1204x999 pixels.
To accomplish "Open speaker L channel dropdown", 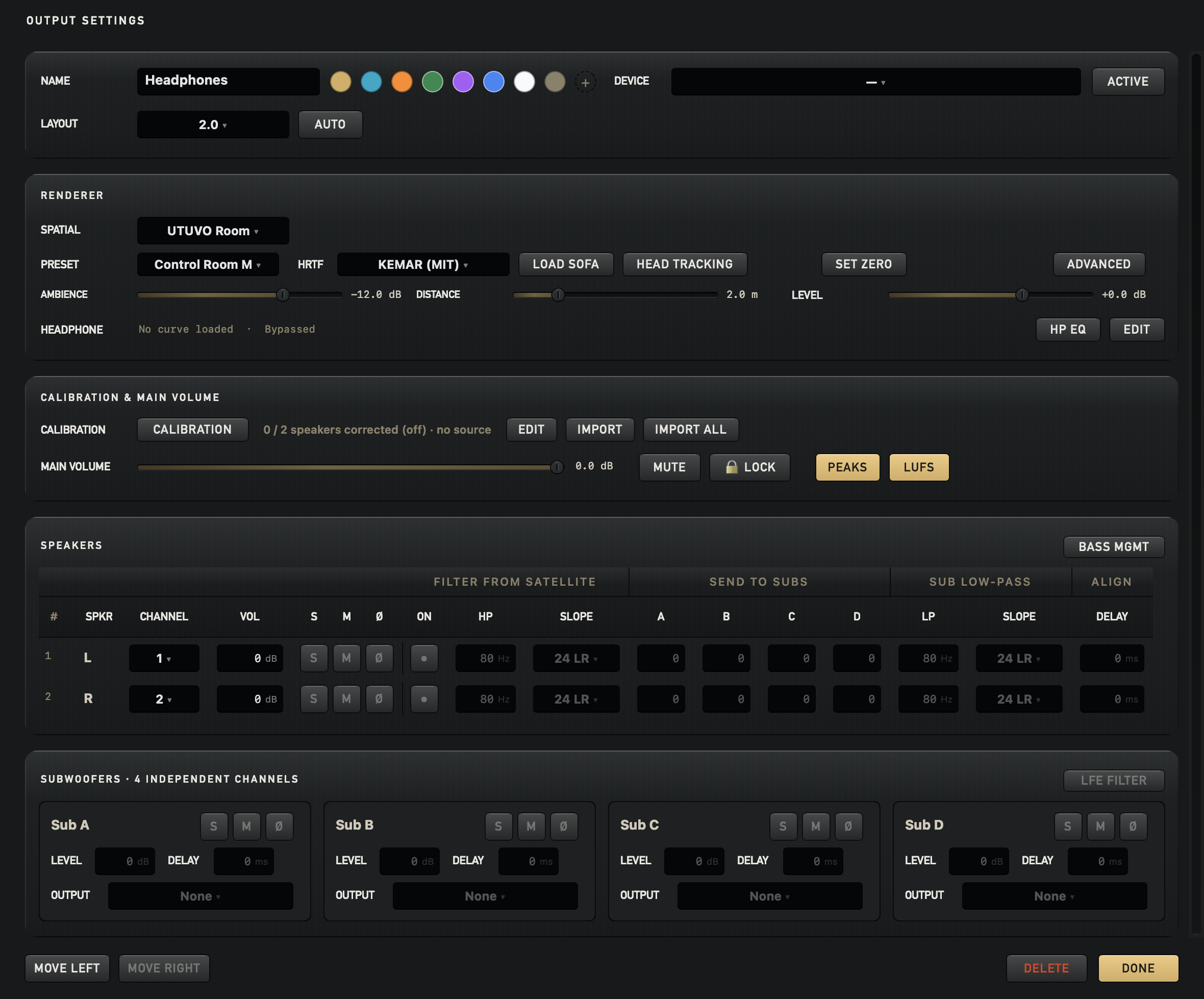I will click(x=164, y=658).
